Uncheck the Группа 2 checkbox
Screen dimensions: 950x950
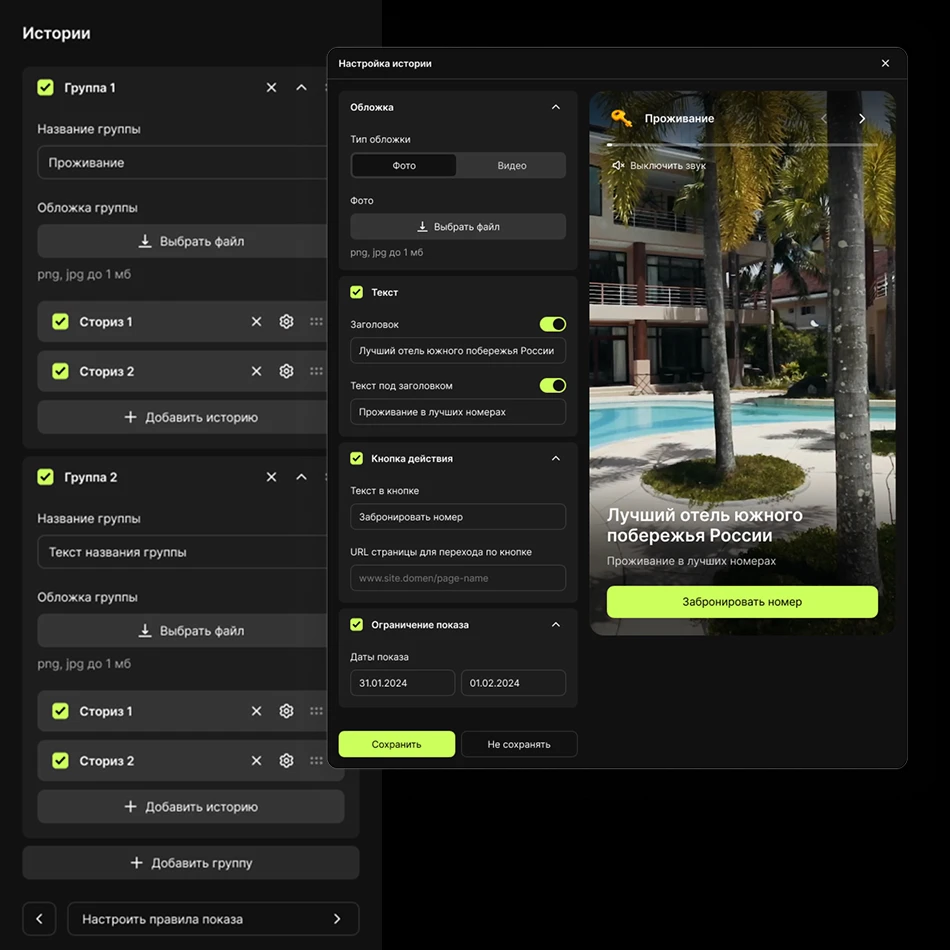coord(45,477)
